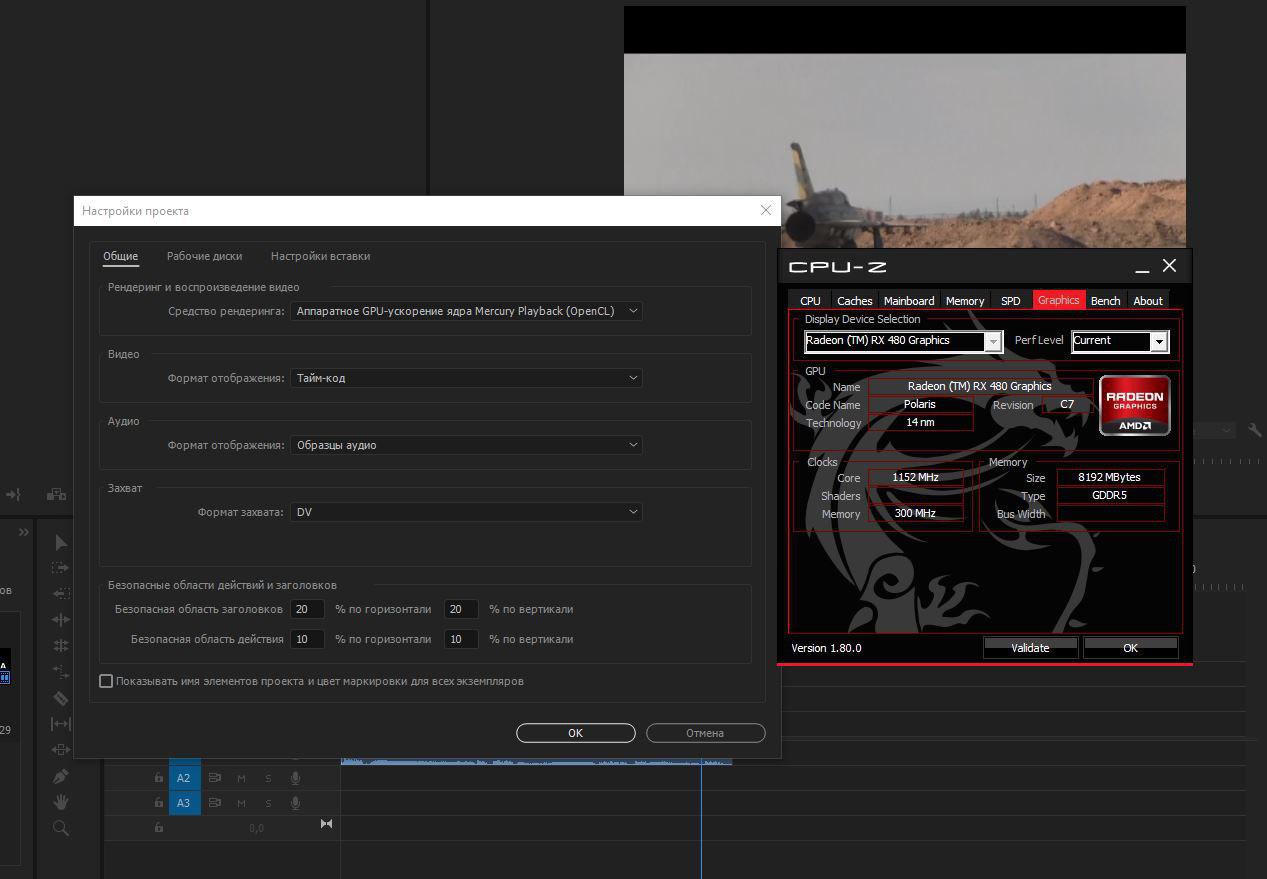1267x879 pixels.
Task: Select the Hand tool
Action: click(x=61, y=802)
